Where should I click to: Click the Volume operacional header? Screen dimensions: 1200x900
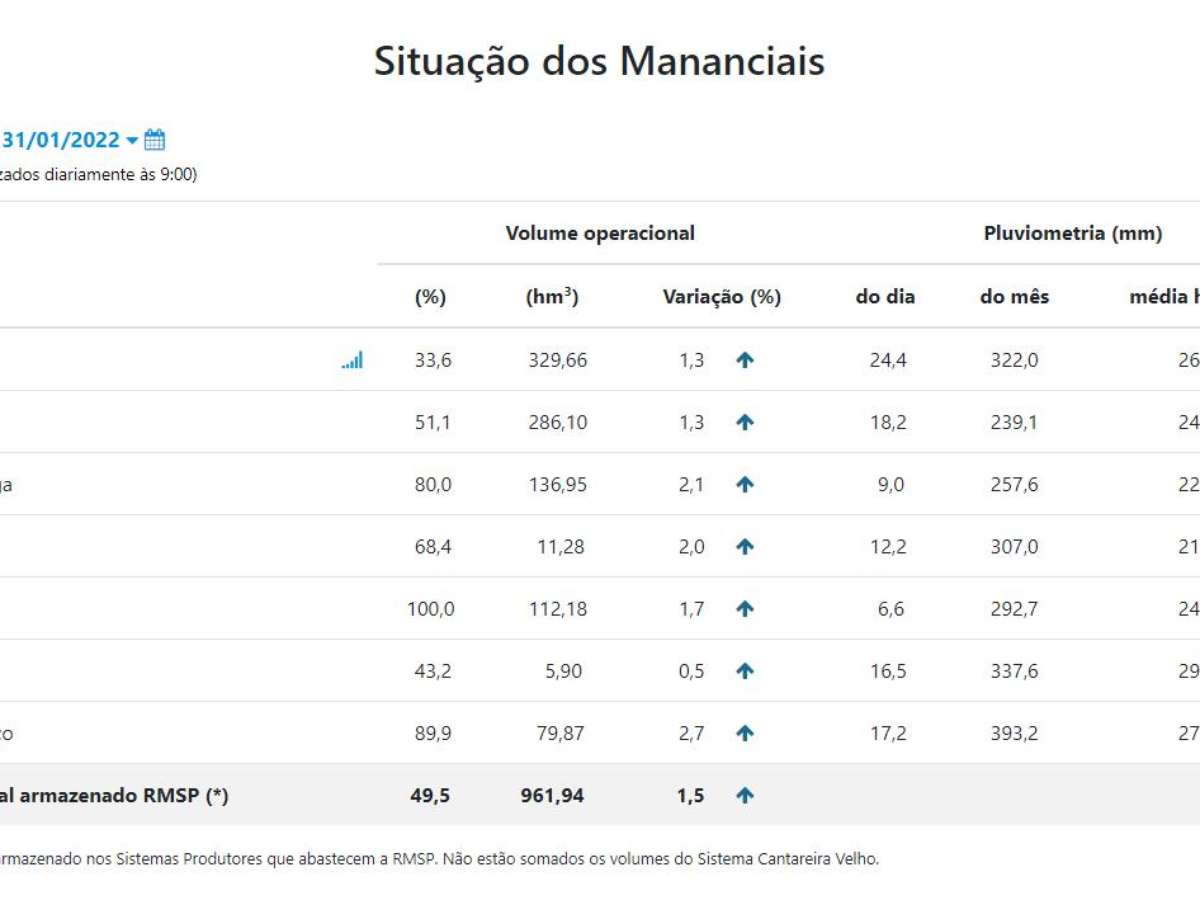600,234
